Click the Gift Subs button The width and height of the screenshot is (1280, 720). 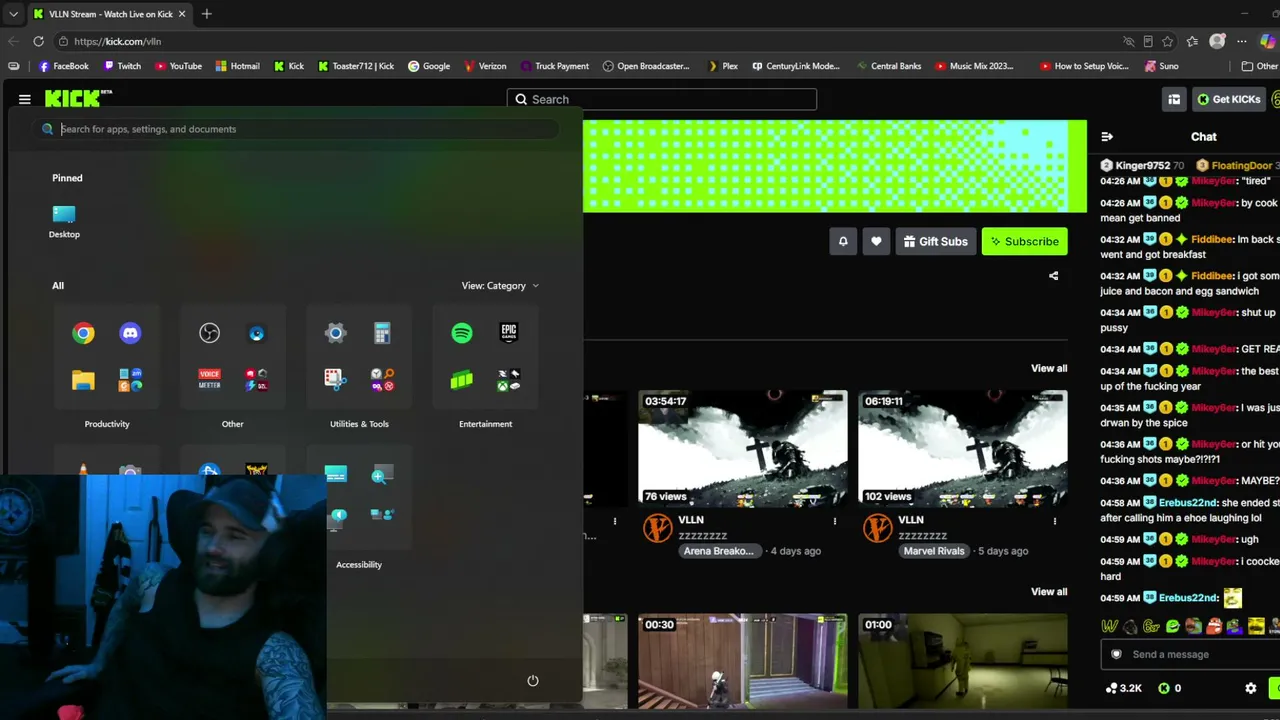tap(935, 241)
